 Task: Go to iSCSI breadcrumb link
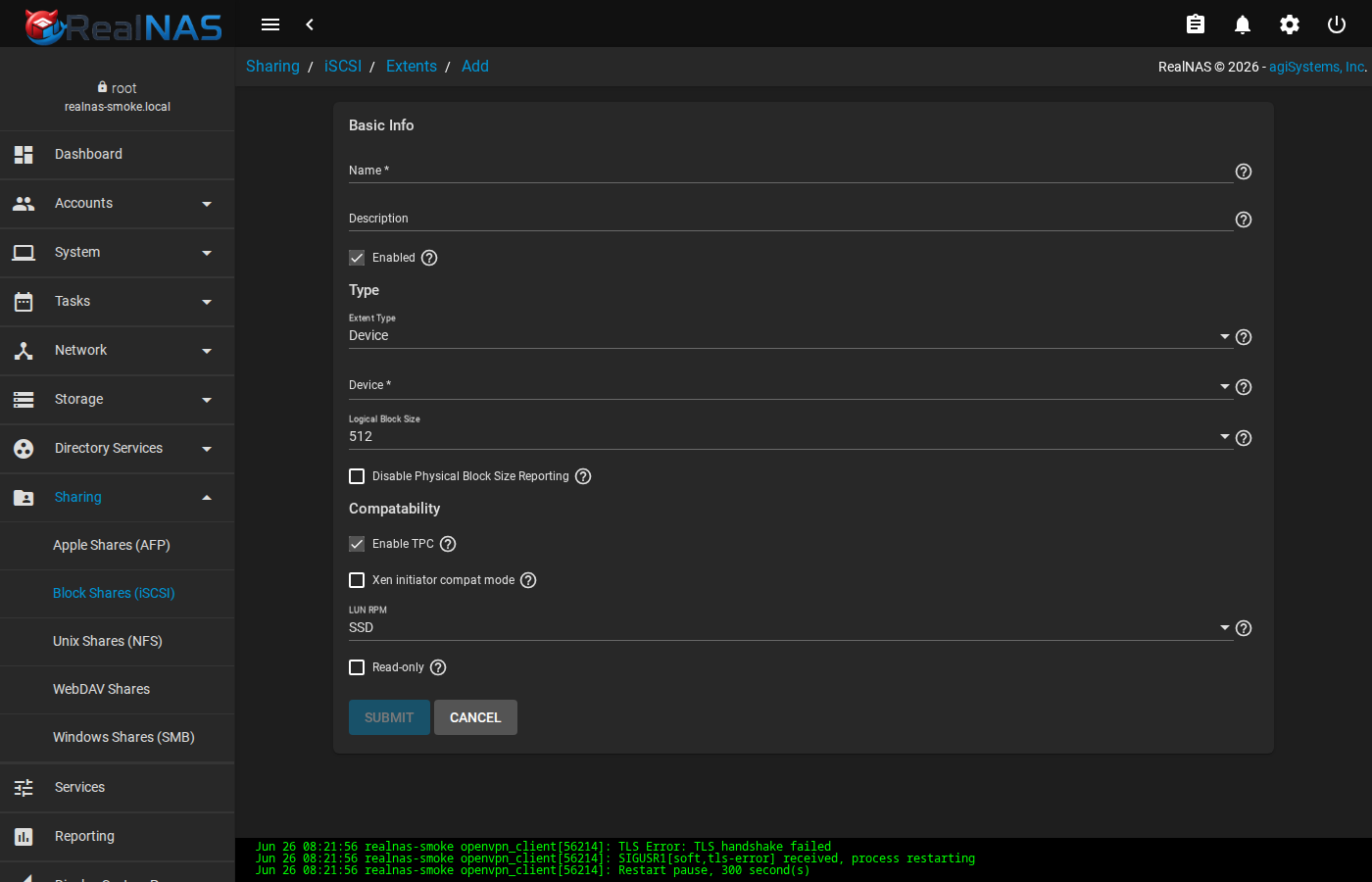[x=343, y=66]
